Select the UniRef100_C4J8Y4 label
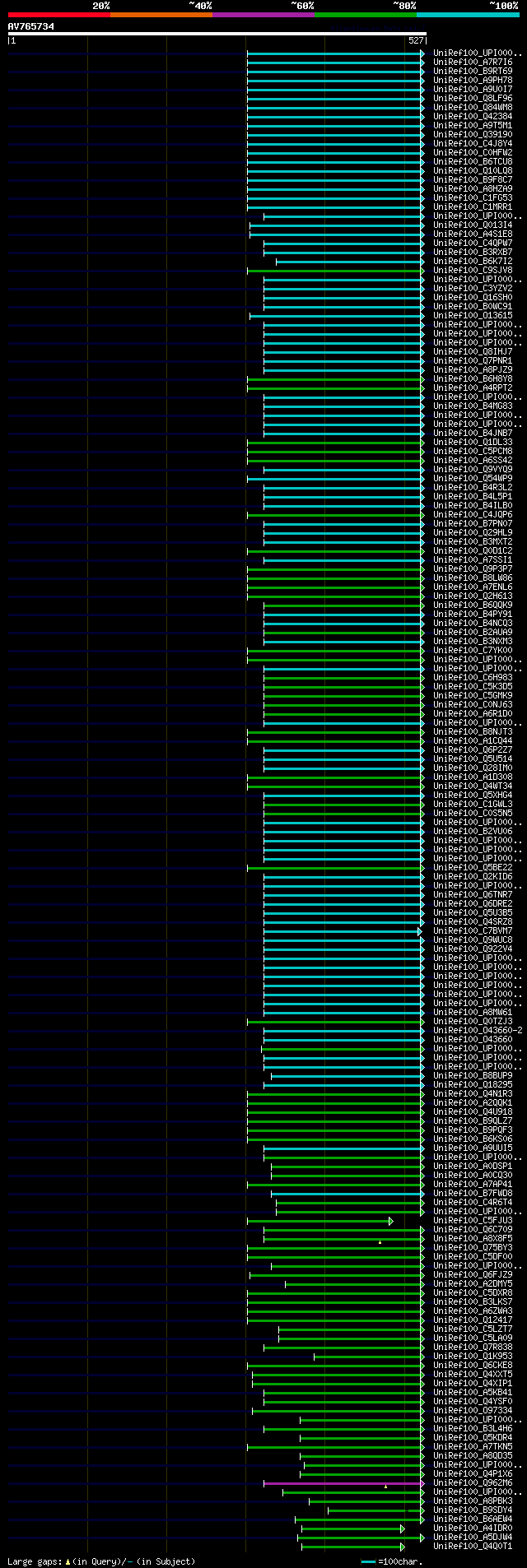Viewport: 527px width, 1568px height. click(473, 143)
